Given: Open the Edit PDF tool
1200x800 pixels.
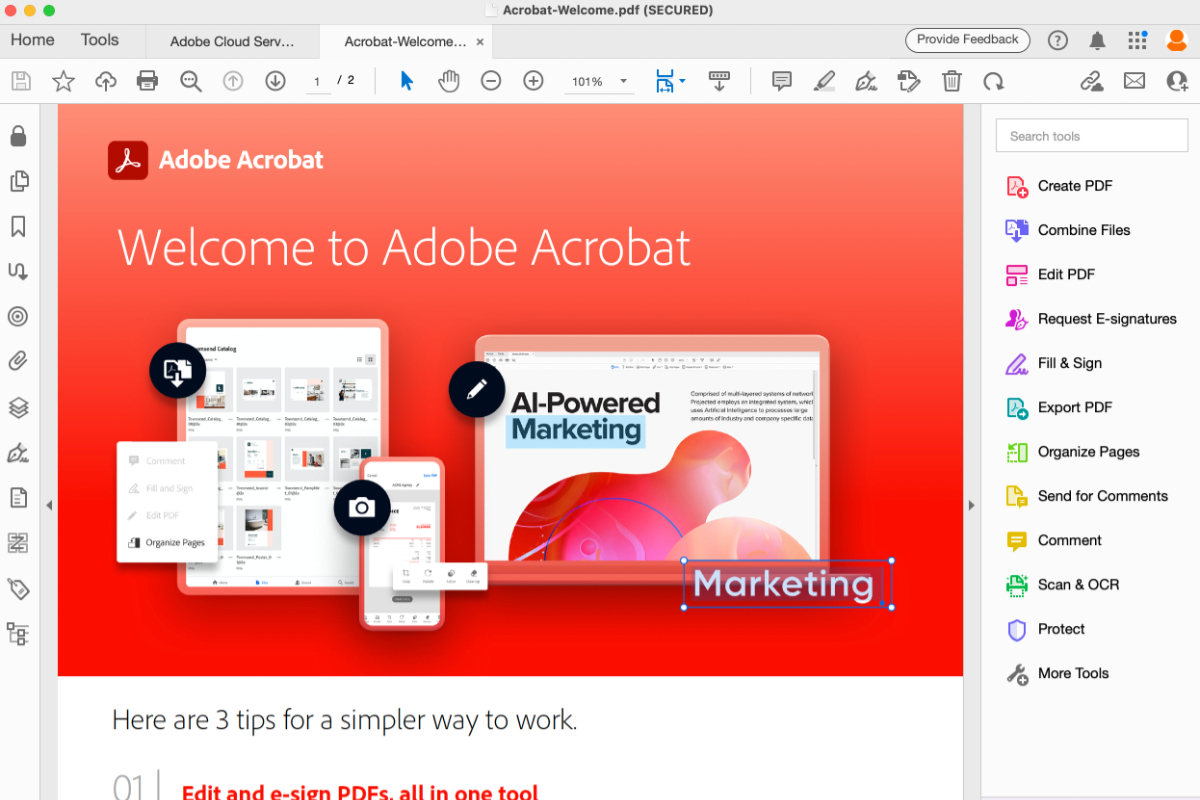Looking at the screenshot, I should [x=1066, y=274].
